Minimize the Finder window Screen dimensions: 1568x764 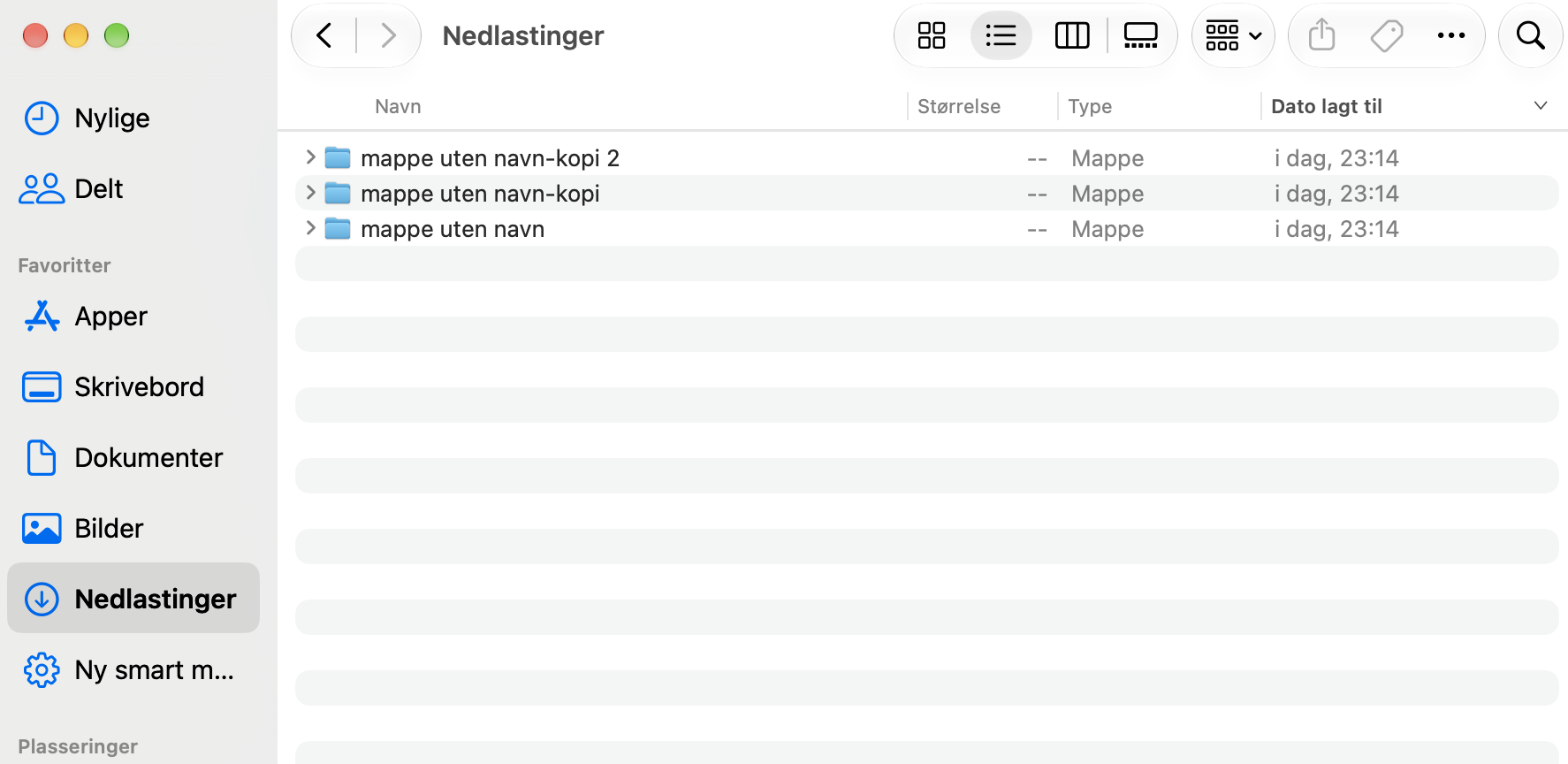[x=76, y=35]
